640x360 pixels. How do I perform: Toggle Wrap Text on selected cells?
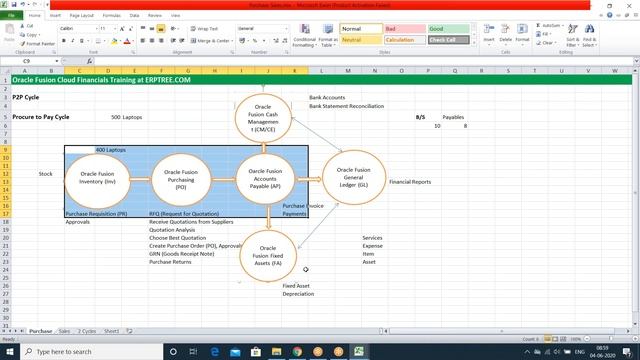204,29
